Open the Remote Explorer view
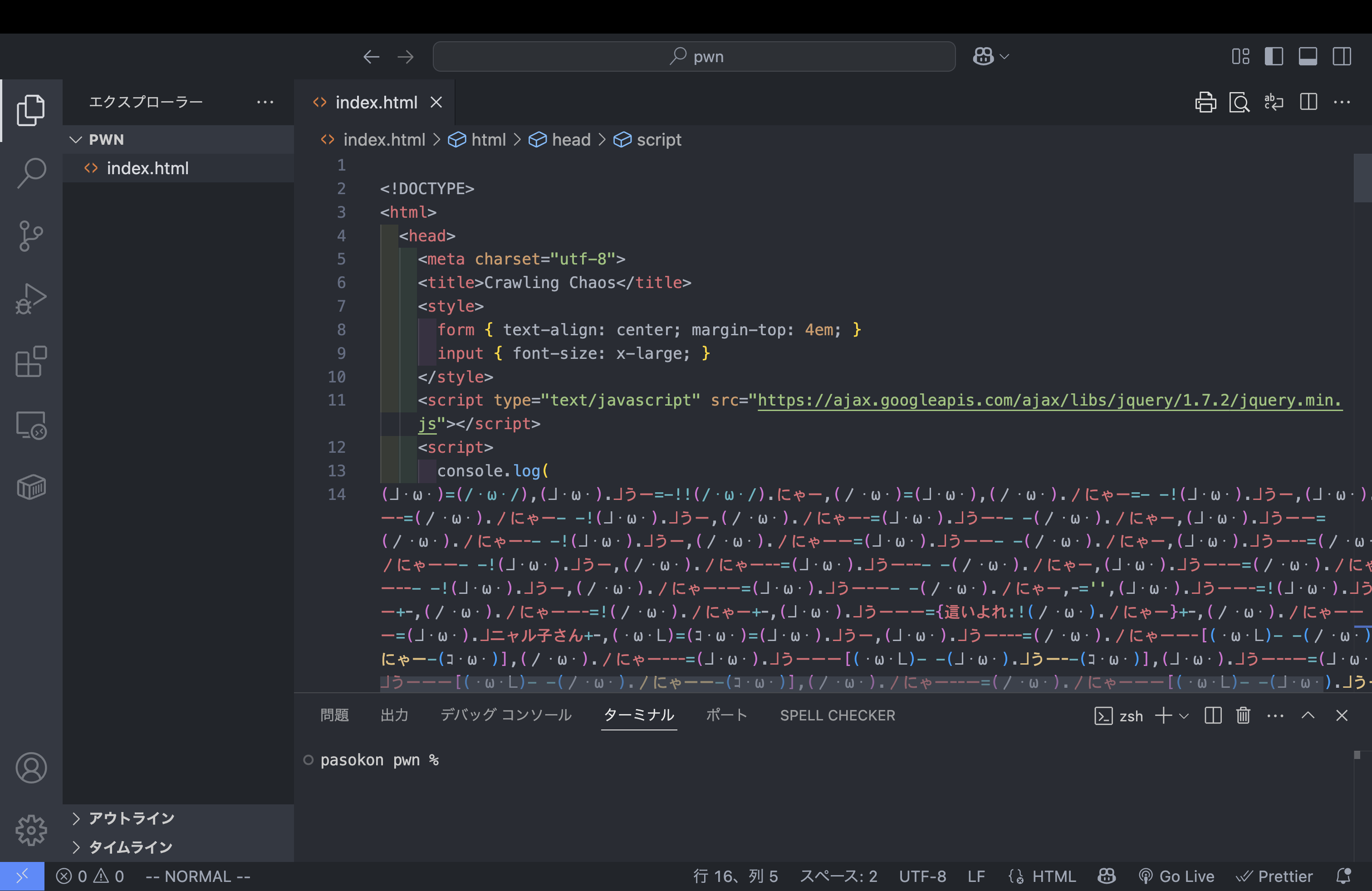Viewport: 1372px width, 891px height. click(31, 426)
